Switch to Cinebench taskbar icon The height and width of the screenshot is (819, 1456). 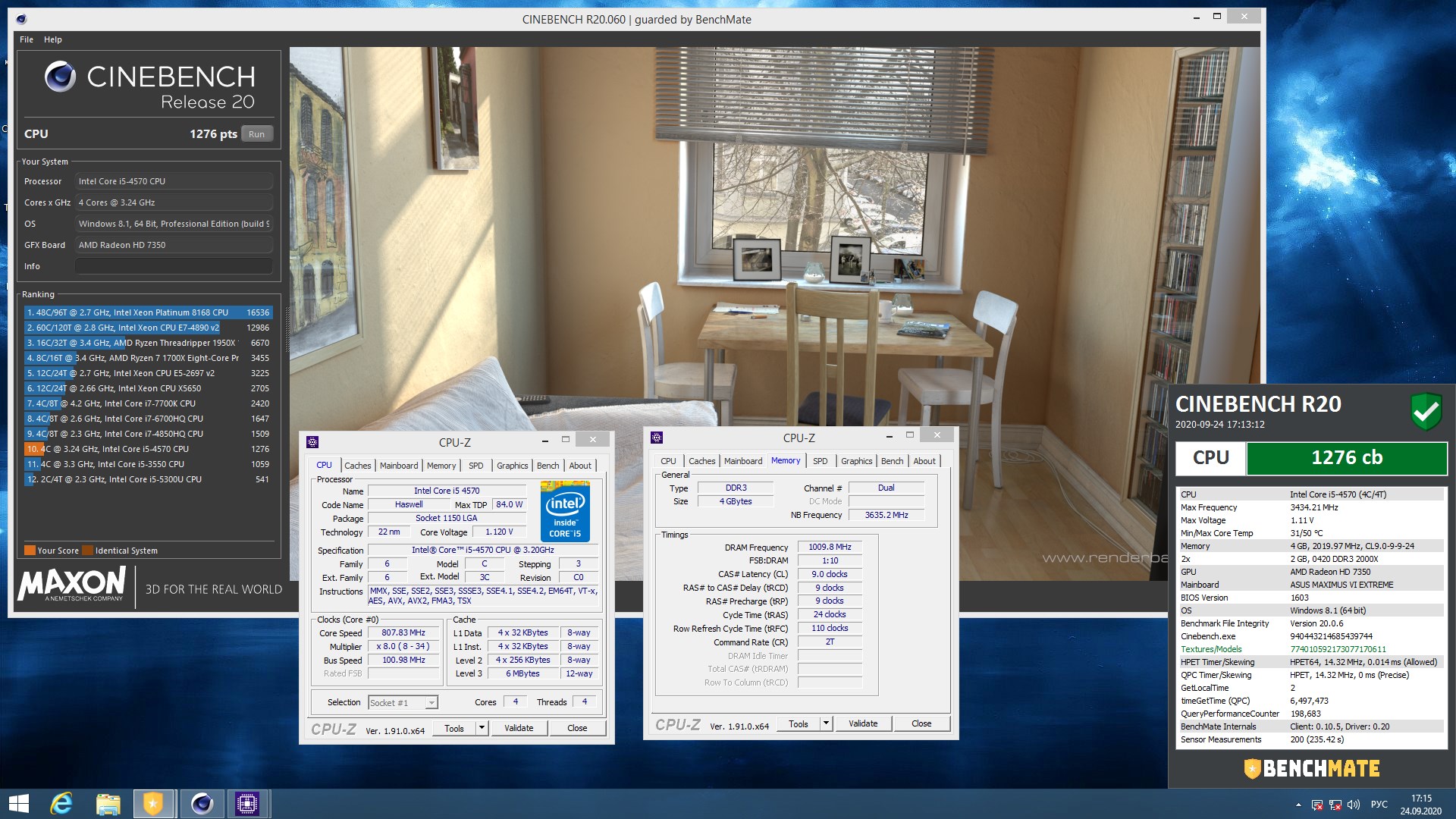tap(202, 804)
